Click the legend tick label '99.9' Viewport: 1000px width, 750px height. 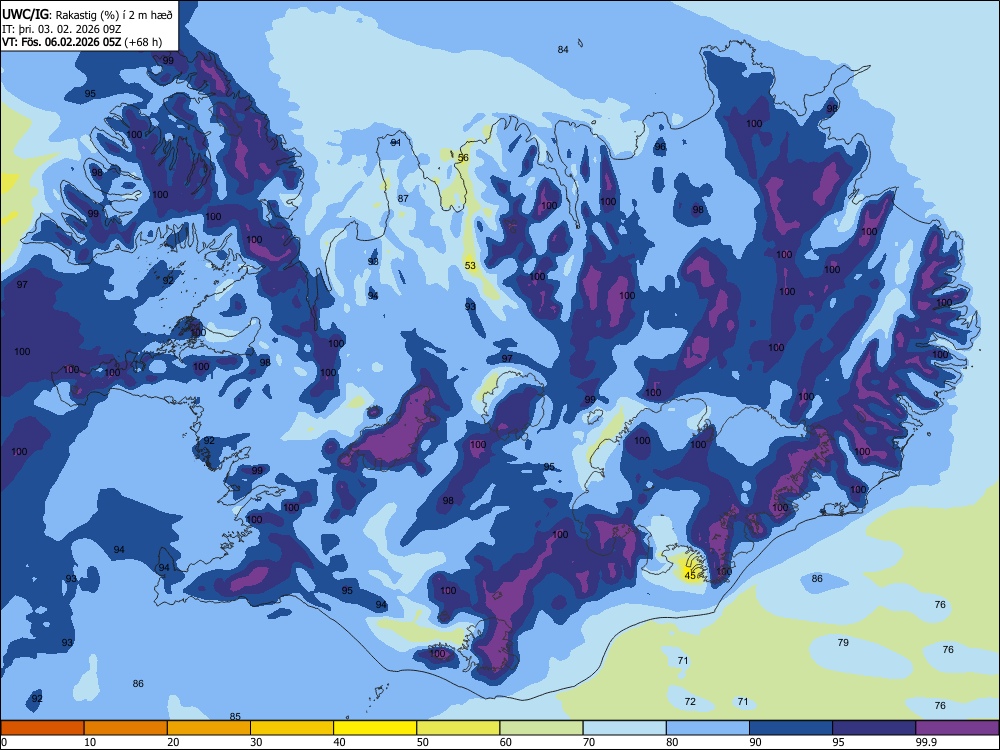tap(926, 742)
